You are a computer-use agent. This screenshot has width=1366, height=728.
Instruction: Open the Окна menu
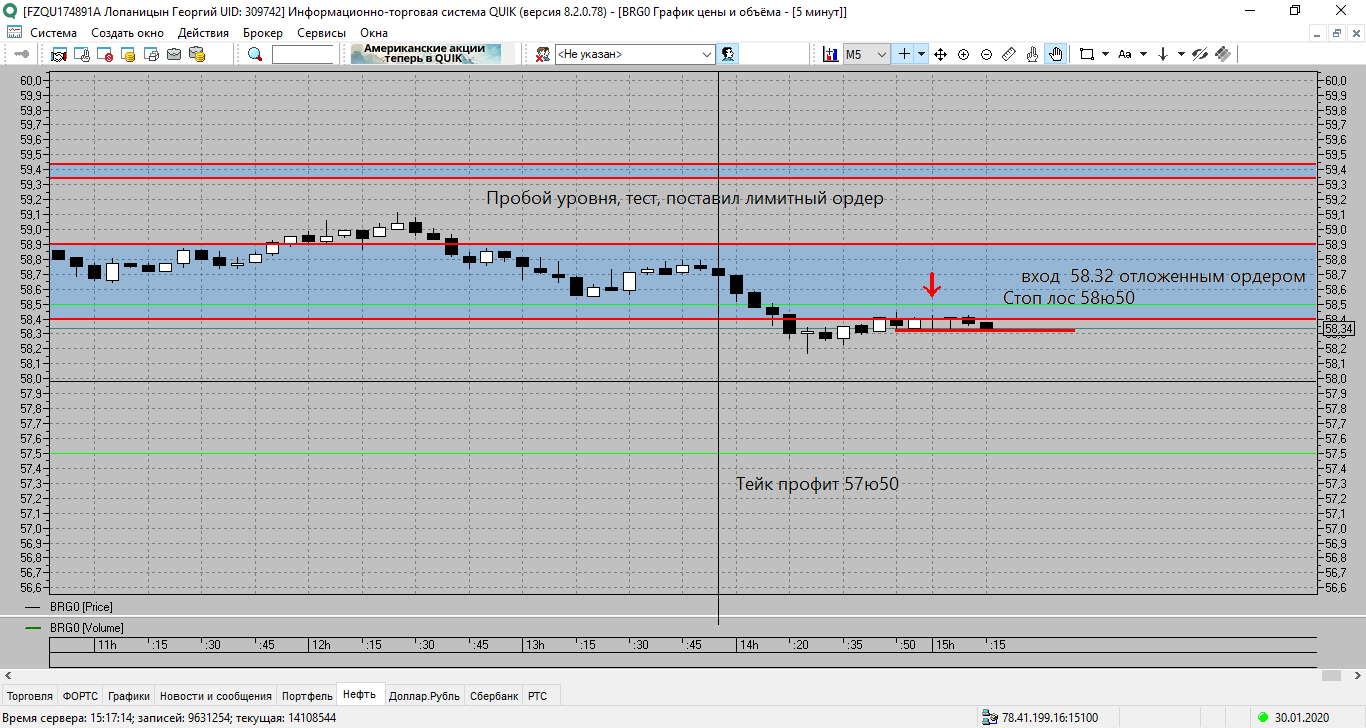pyautogui.click(x=374, y=33)
